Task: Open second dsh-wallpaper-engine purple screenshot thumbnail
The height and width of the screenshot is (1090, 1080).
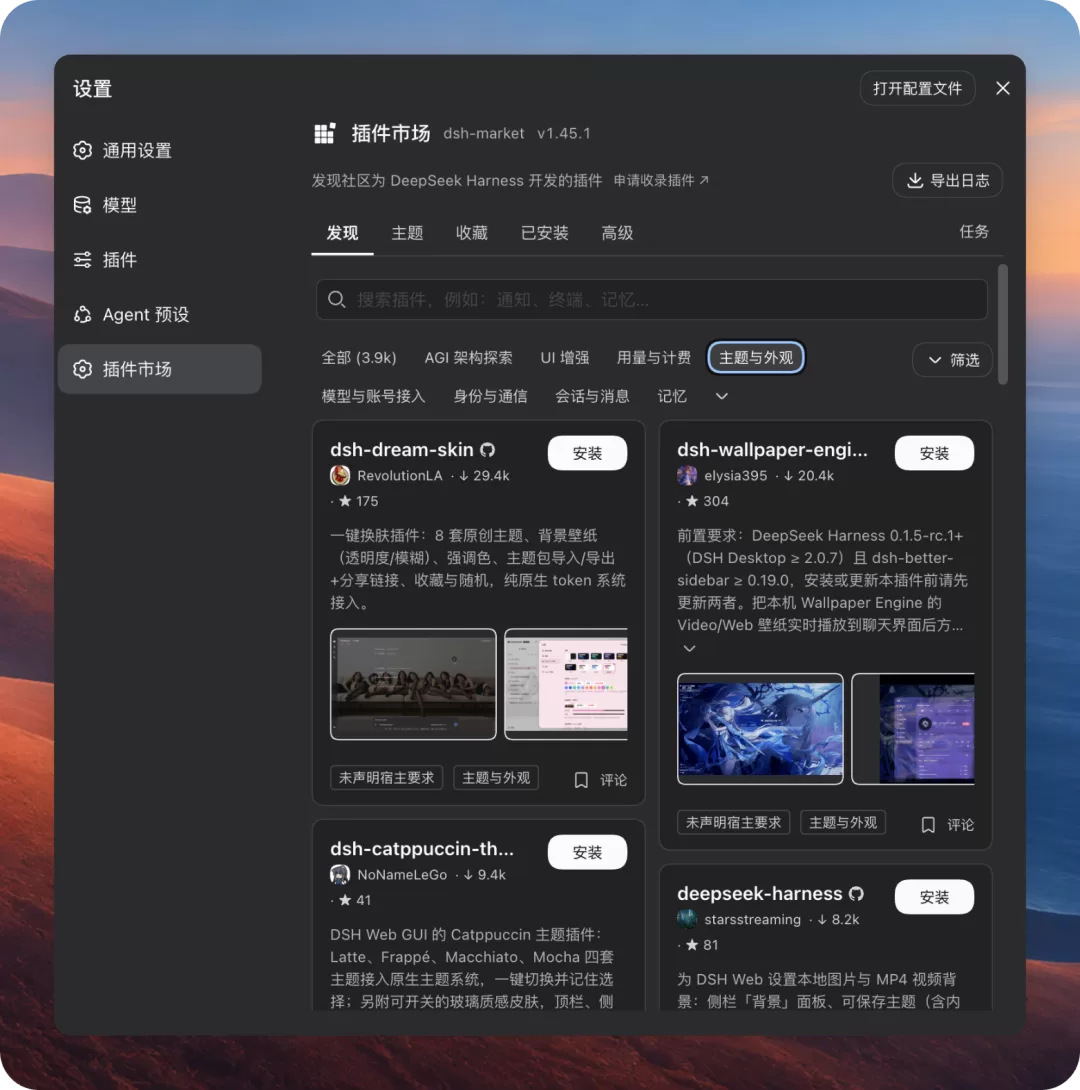Action: (913, 729)
